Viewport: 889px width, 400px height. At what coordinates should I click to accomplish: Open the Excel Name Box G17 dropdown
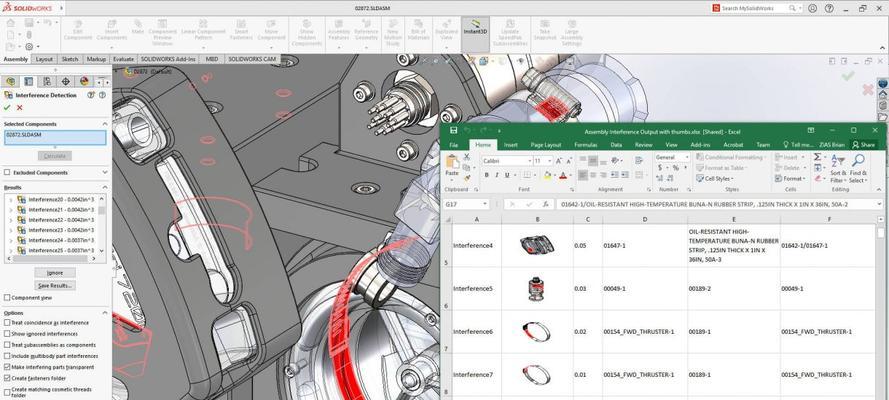[x=485, y=204]
